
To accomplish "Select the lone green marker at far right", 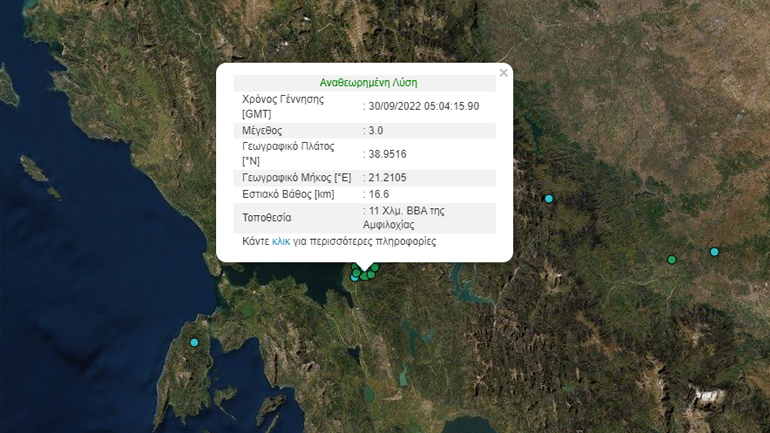I will point(672,260).
